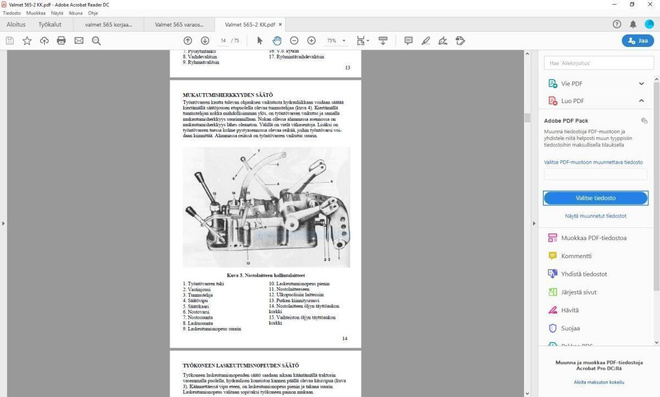The height and width of the screenshot is (397, 660).
Task: Click the Aloita maksuton kokeilu link
Action: click(599, 382)
